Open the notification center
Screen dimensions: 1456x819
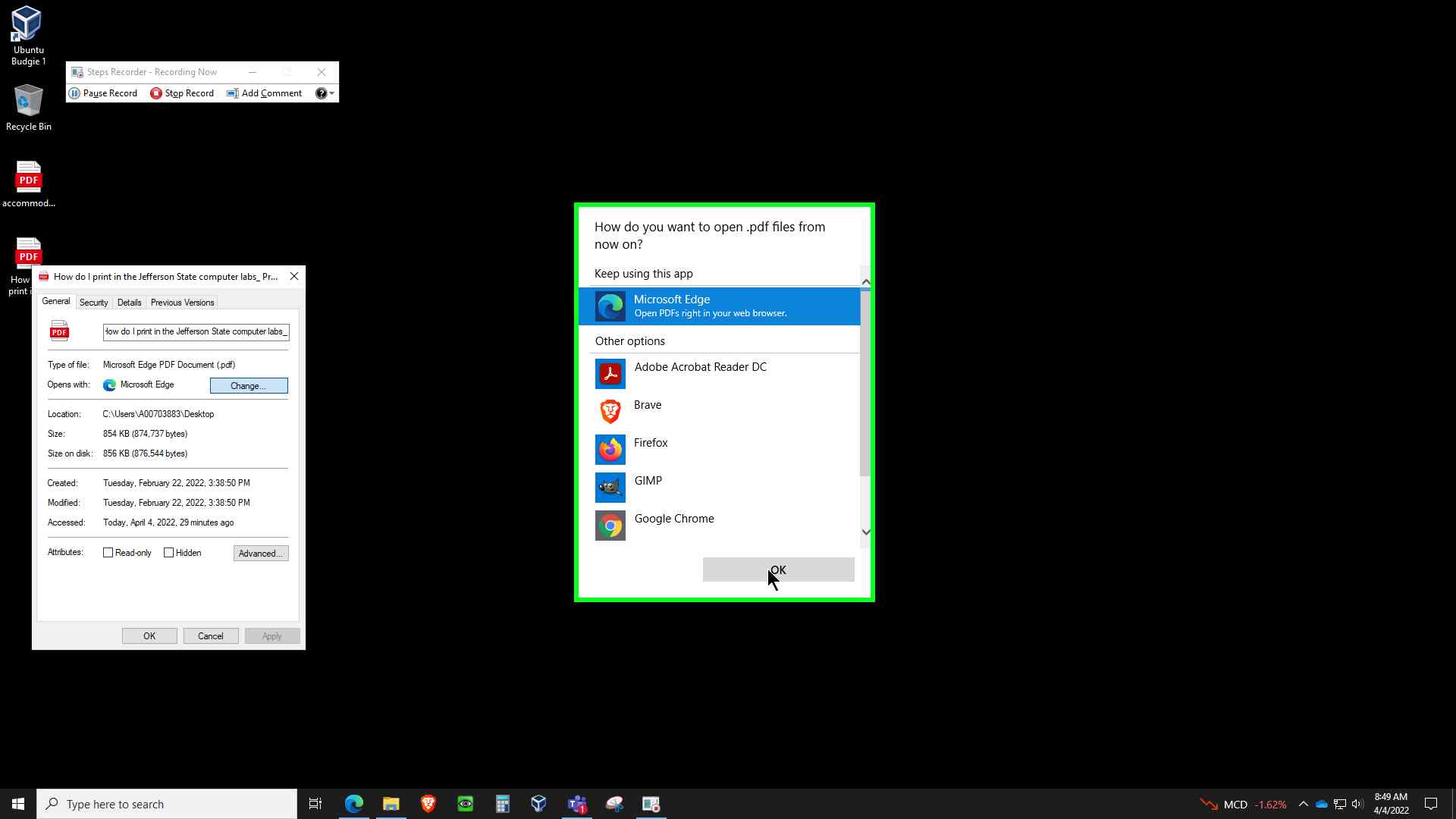pyautogui.click(x=1431, y=804)
